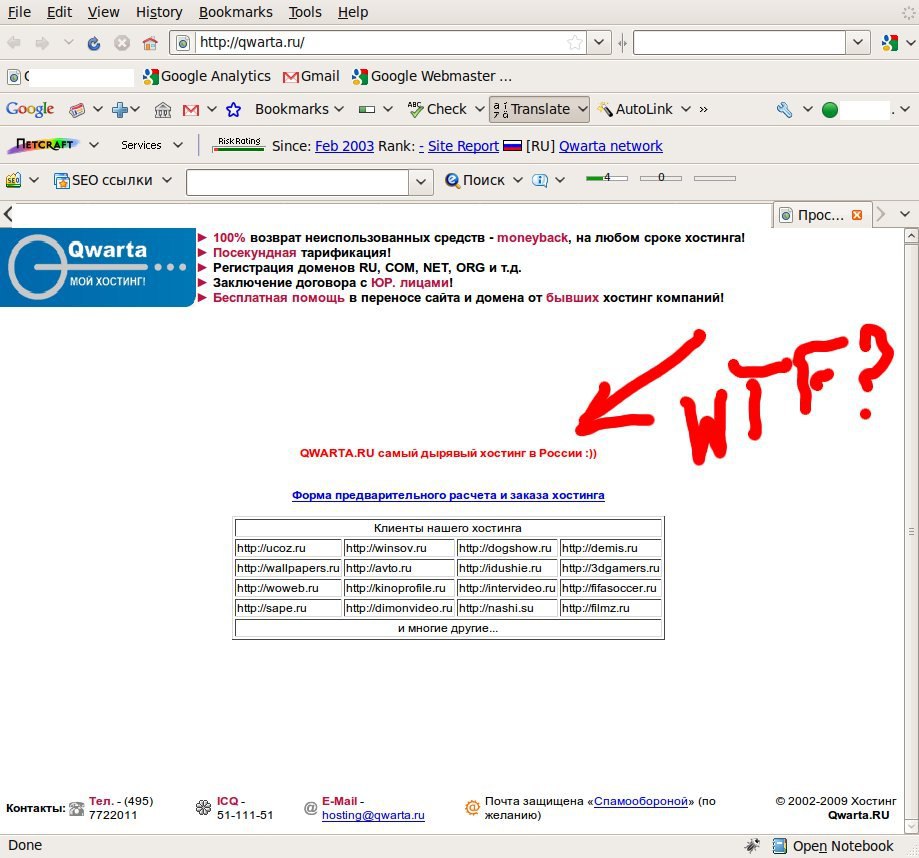919x858 pixels.
Task: Open the File menu
Action: tap(19, 12)
